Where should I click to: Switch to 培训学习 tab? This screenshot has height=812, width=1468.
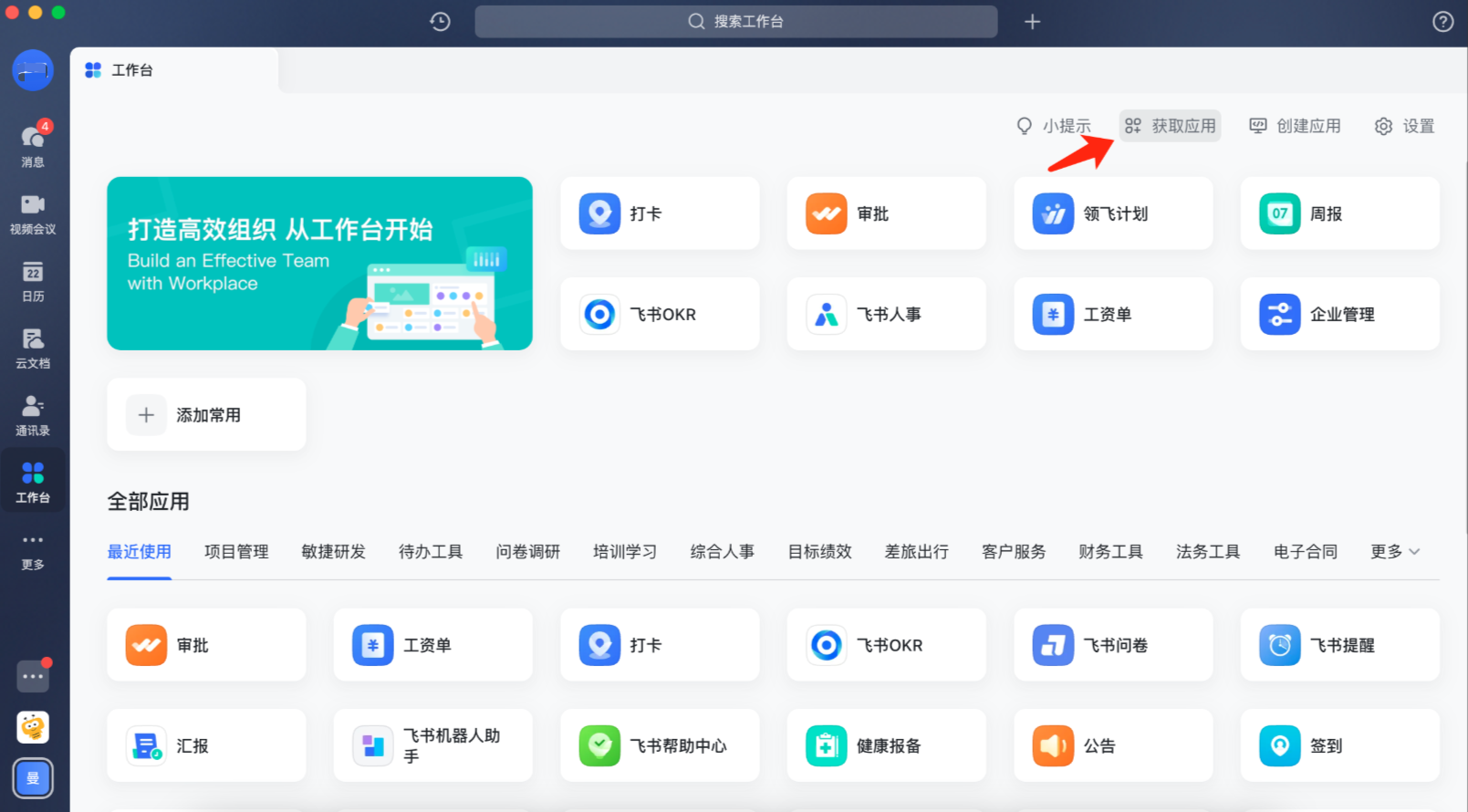[x=625, y=552]
